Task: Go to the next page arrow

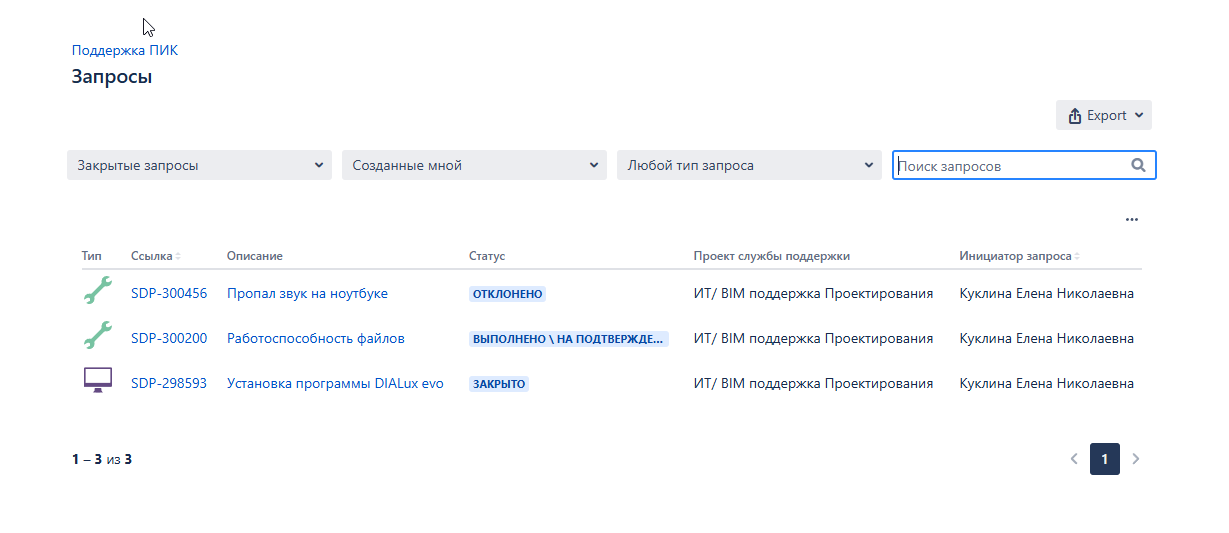Action: pyautogui.click(x=1135, y=459)
